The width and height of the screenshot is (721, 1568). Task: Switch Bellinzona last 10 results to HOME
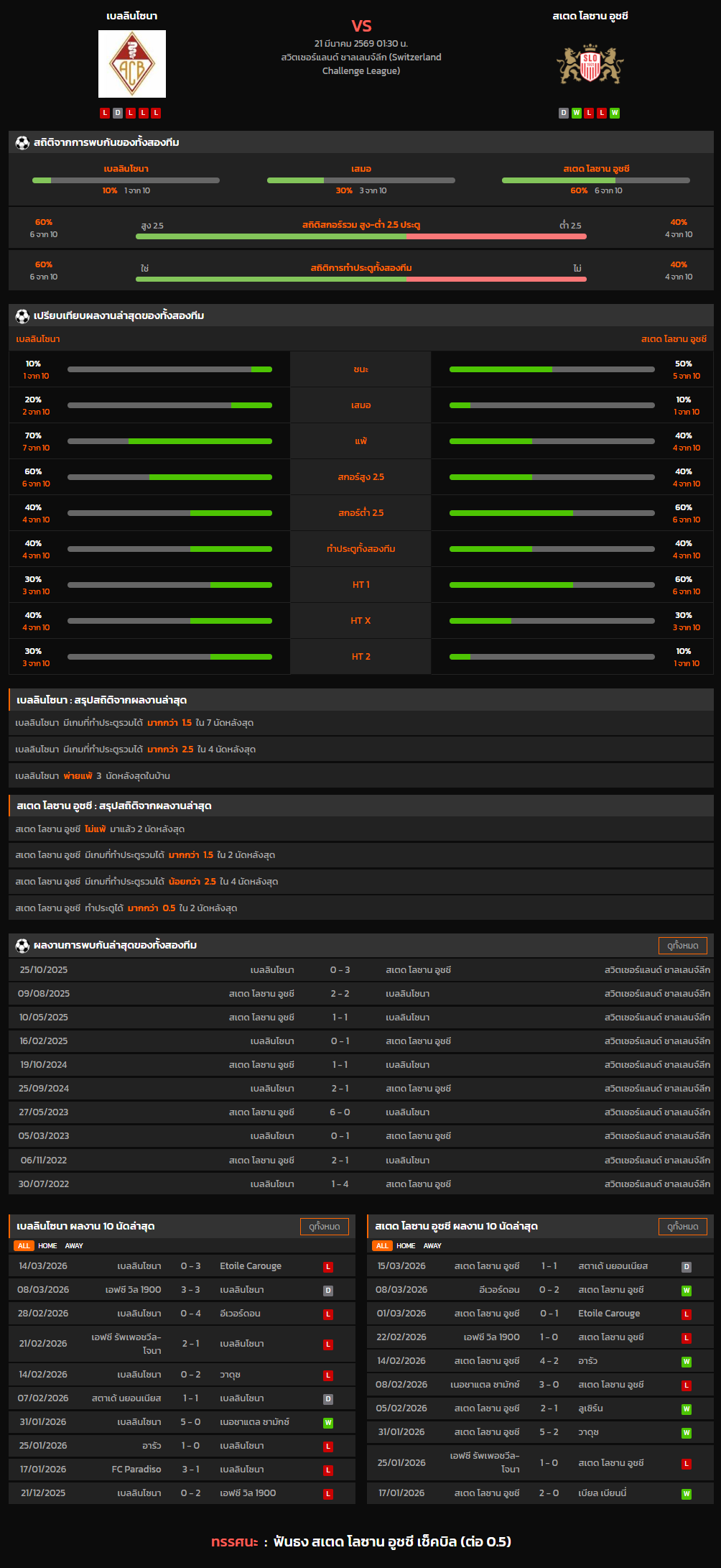pos(47,1246)
